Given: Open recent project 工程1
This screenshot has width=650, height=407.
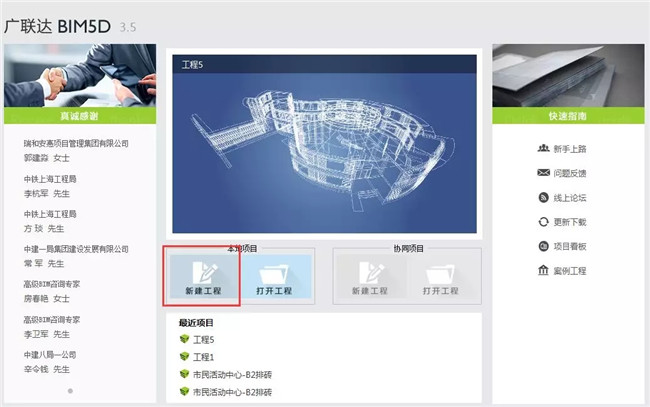Looking at the screenshot, I should tap(204, 357).
